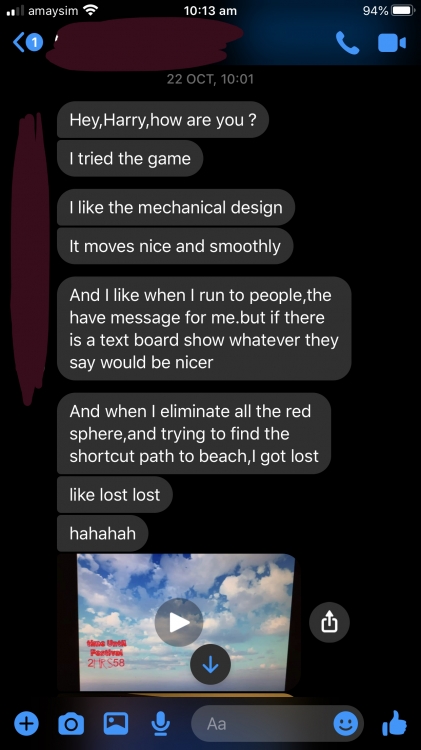Open more actions plus menu
This screenshot has height=750, width=421.
tap(26, 723)
